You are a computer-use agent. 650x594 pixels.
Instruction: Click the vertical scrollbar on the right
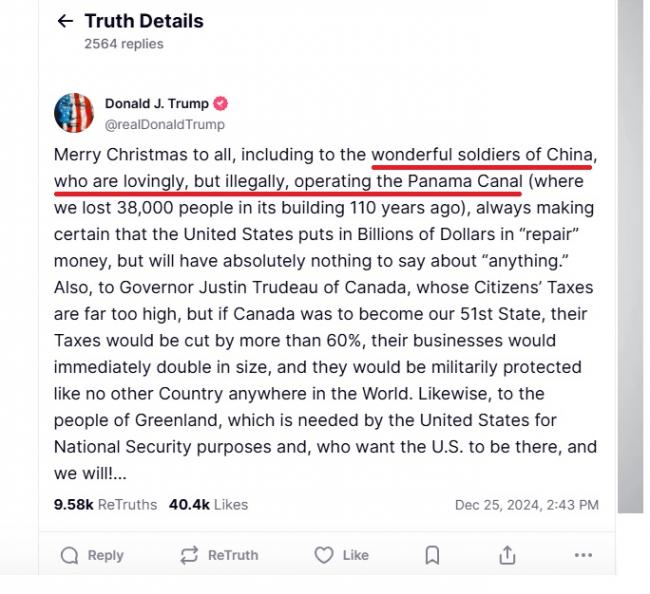click(x=629, y=250)
